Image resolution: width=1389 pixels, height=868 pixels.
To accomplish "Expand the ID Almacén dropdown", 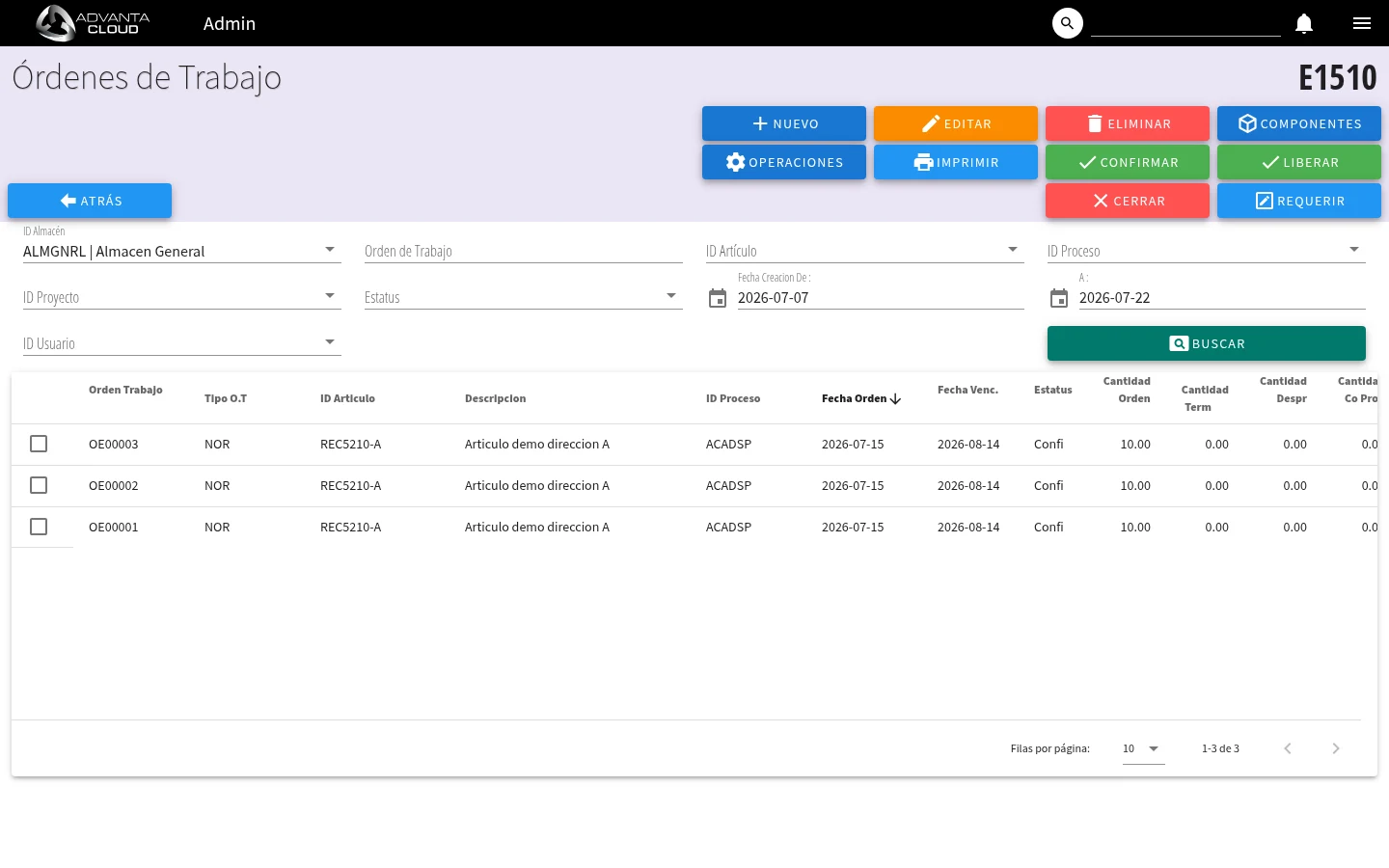I will 330,250.
